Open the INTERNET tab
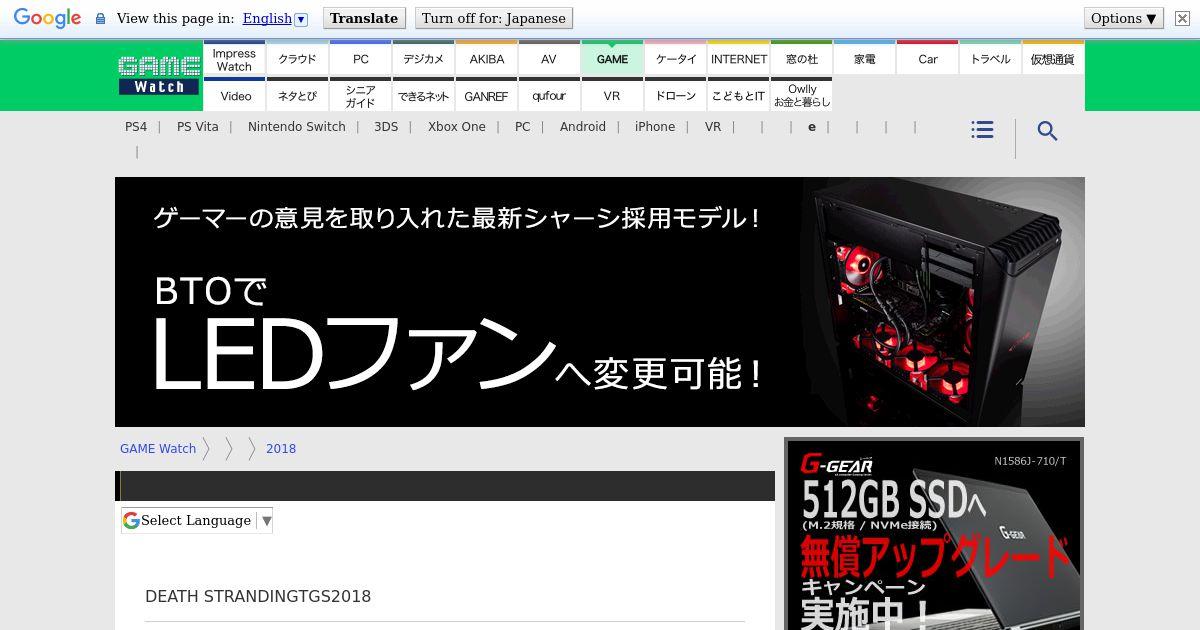This screenshot has height=630, width=1200. point(738,59)
